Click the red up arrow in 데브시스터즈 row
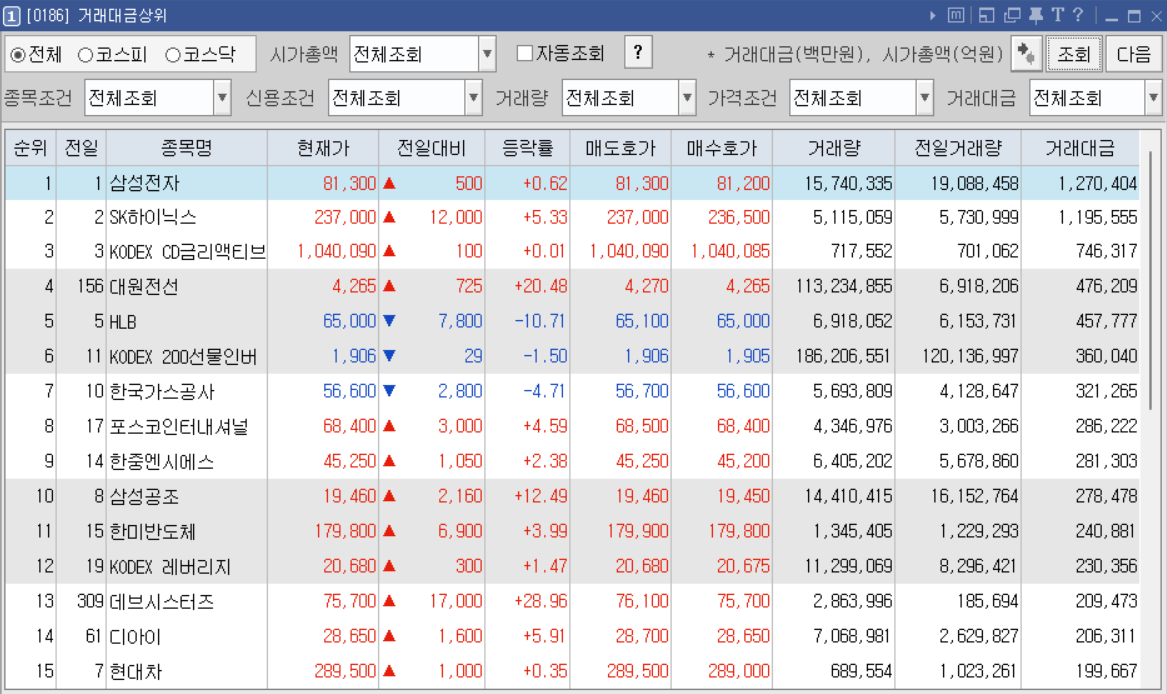The width and height of the screenshot is (1167, 694). pos(389,601)
